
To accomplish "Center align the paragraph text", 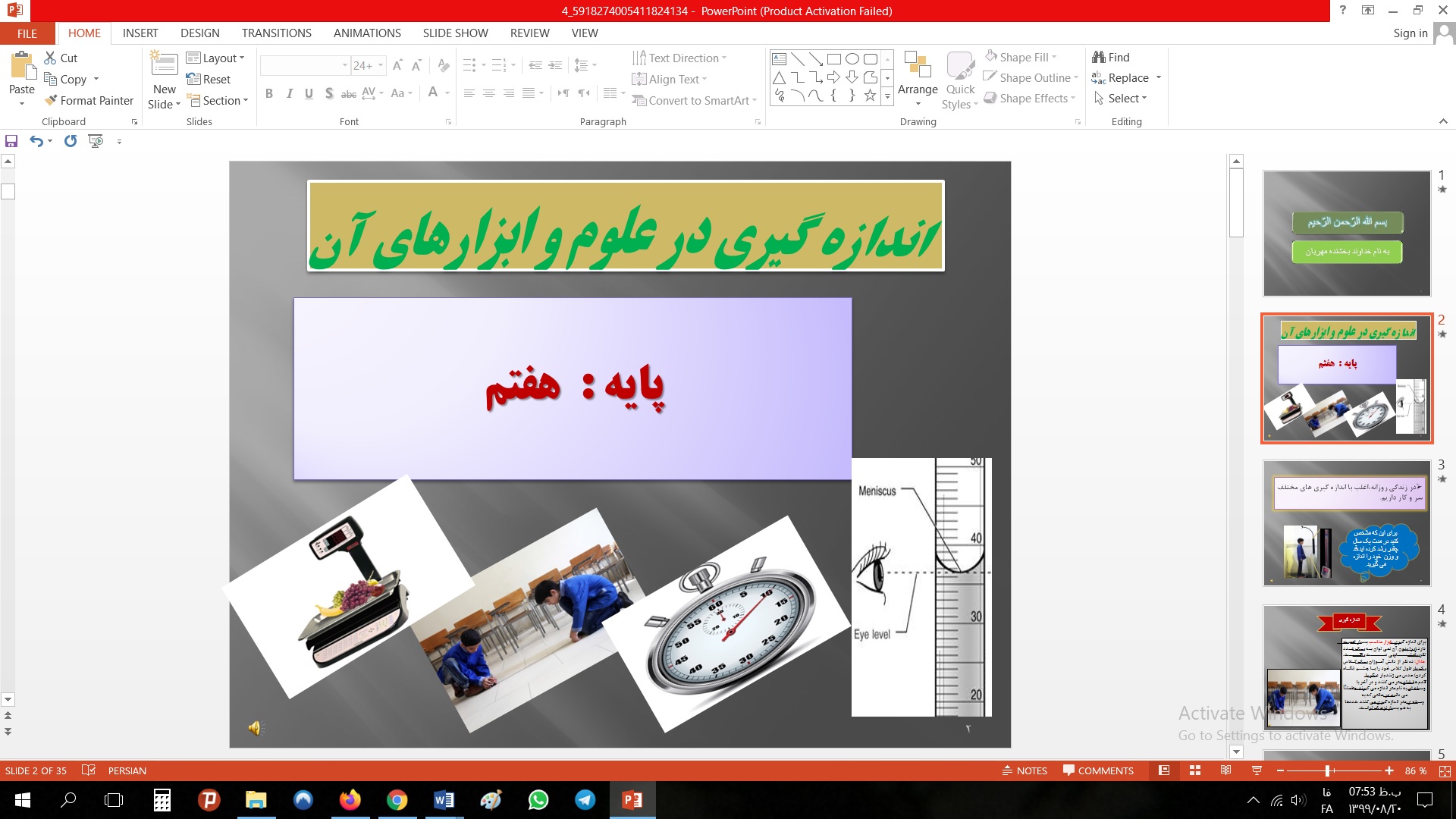I will 489,93.
